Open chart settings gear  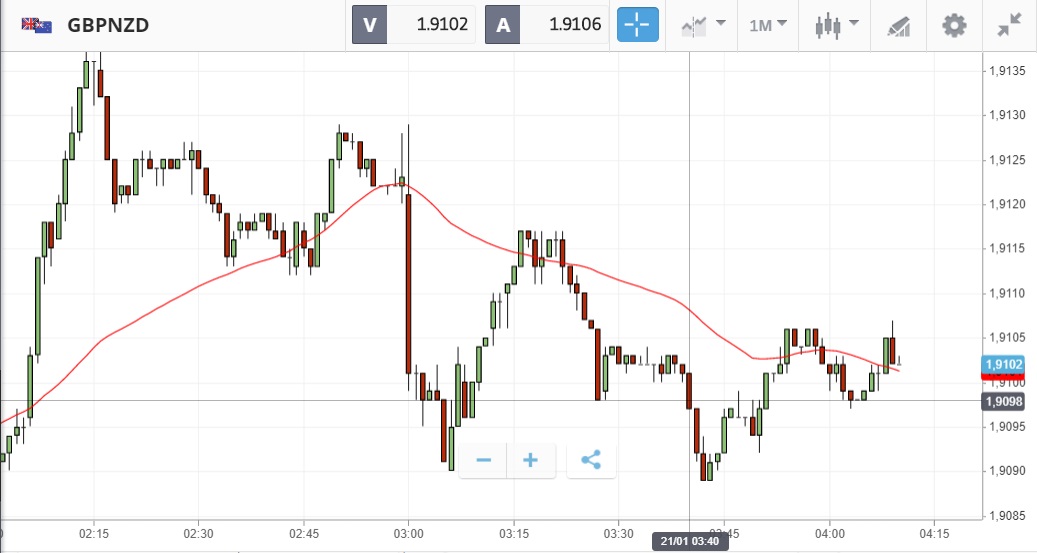click(955, 25)
